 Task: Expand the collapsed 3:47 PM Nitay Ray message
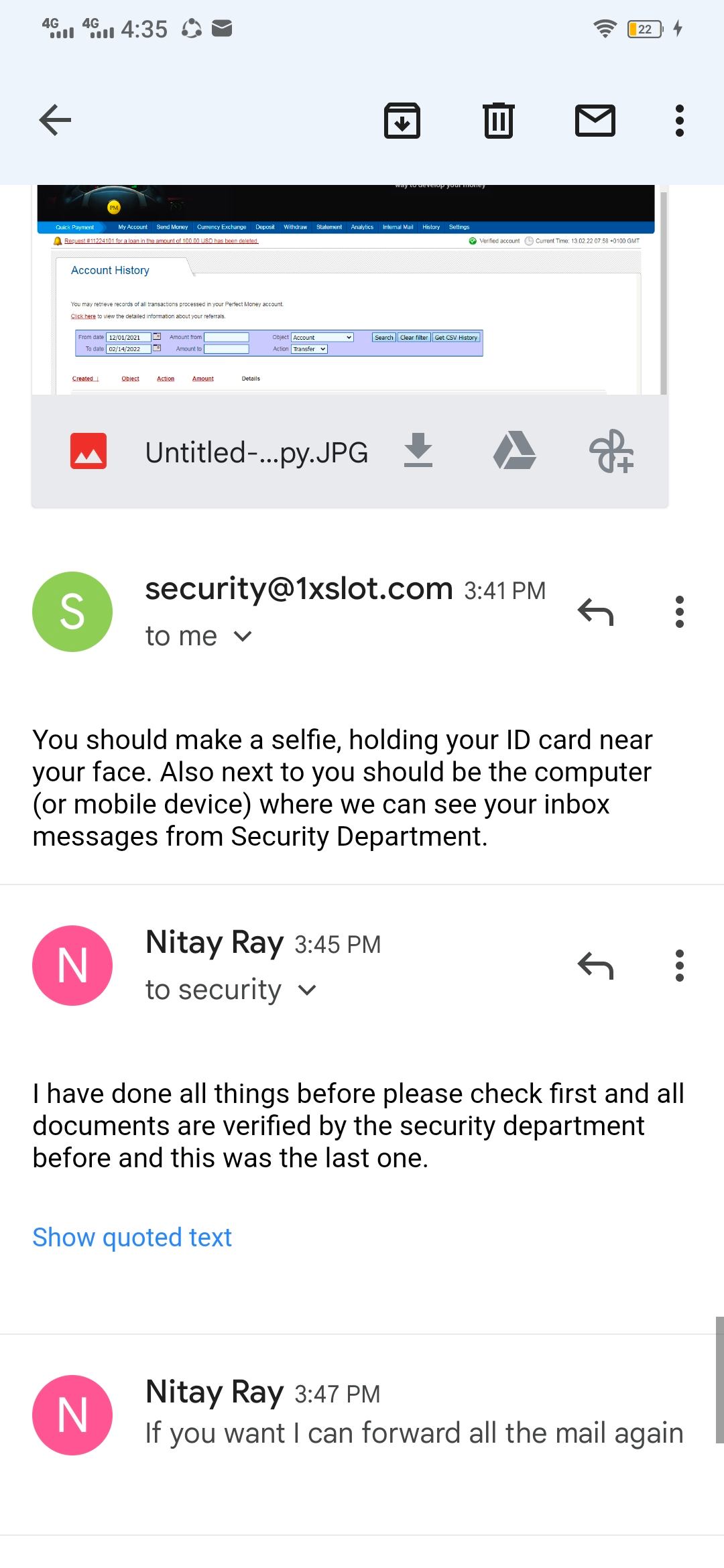414,1414
